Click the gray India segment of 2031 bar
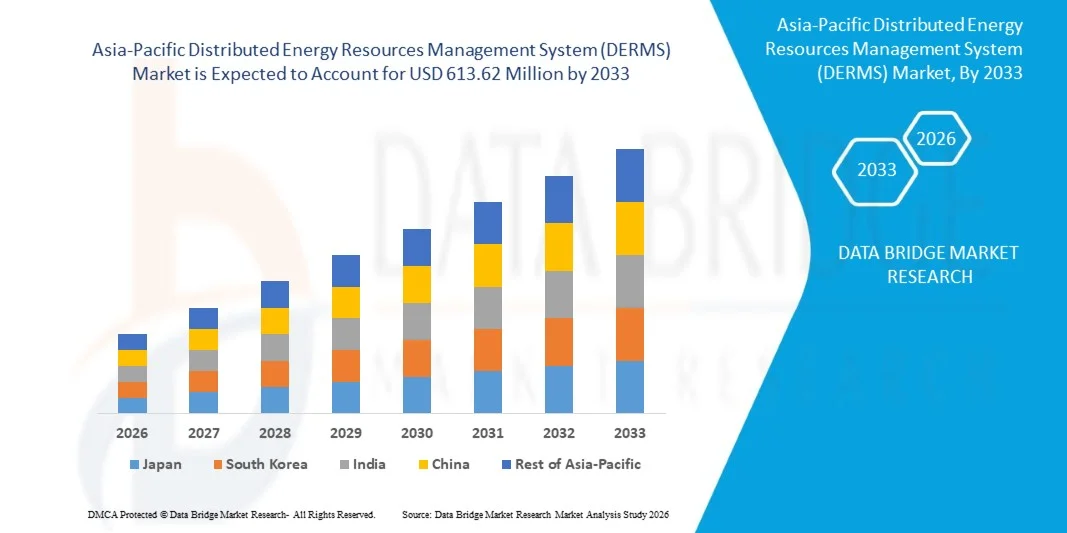The height and width of the screenshot is (533, 1067). point(488,308)
